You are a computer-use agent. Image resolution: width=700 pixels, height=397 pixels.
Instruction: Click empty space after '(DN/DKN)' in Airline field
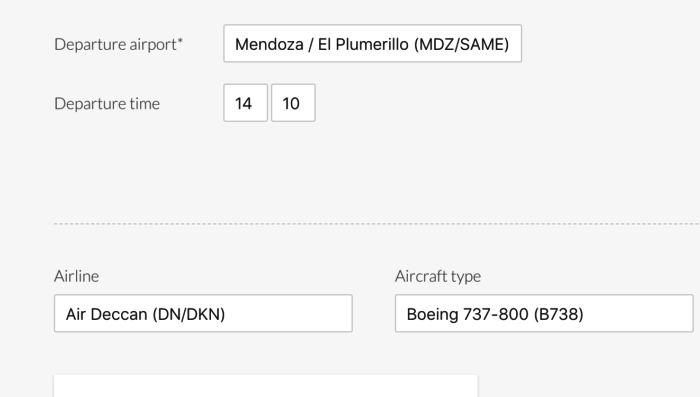[x=288, y=313]
